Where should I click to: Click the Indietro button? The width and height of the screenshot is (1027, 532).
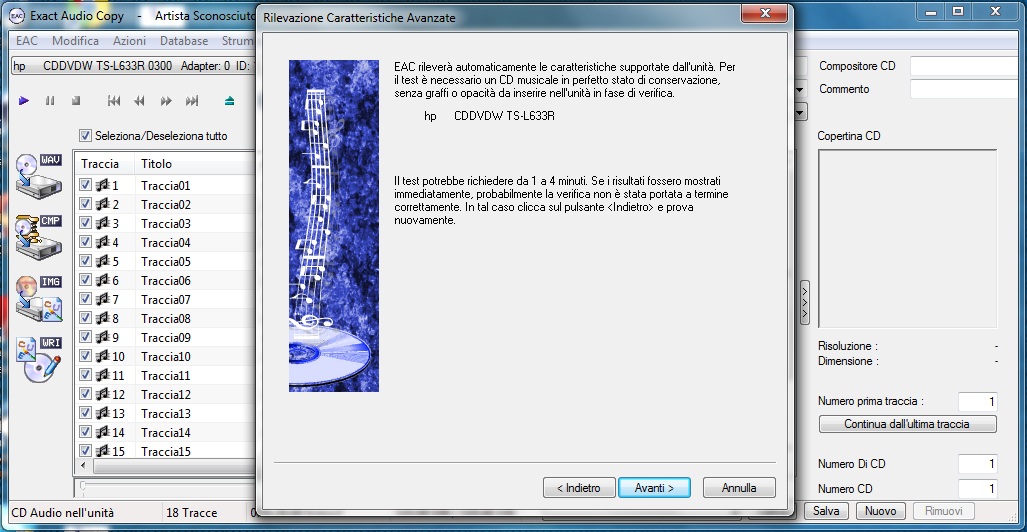coord(579,488)
